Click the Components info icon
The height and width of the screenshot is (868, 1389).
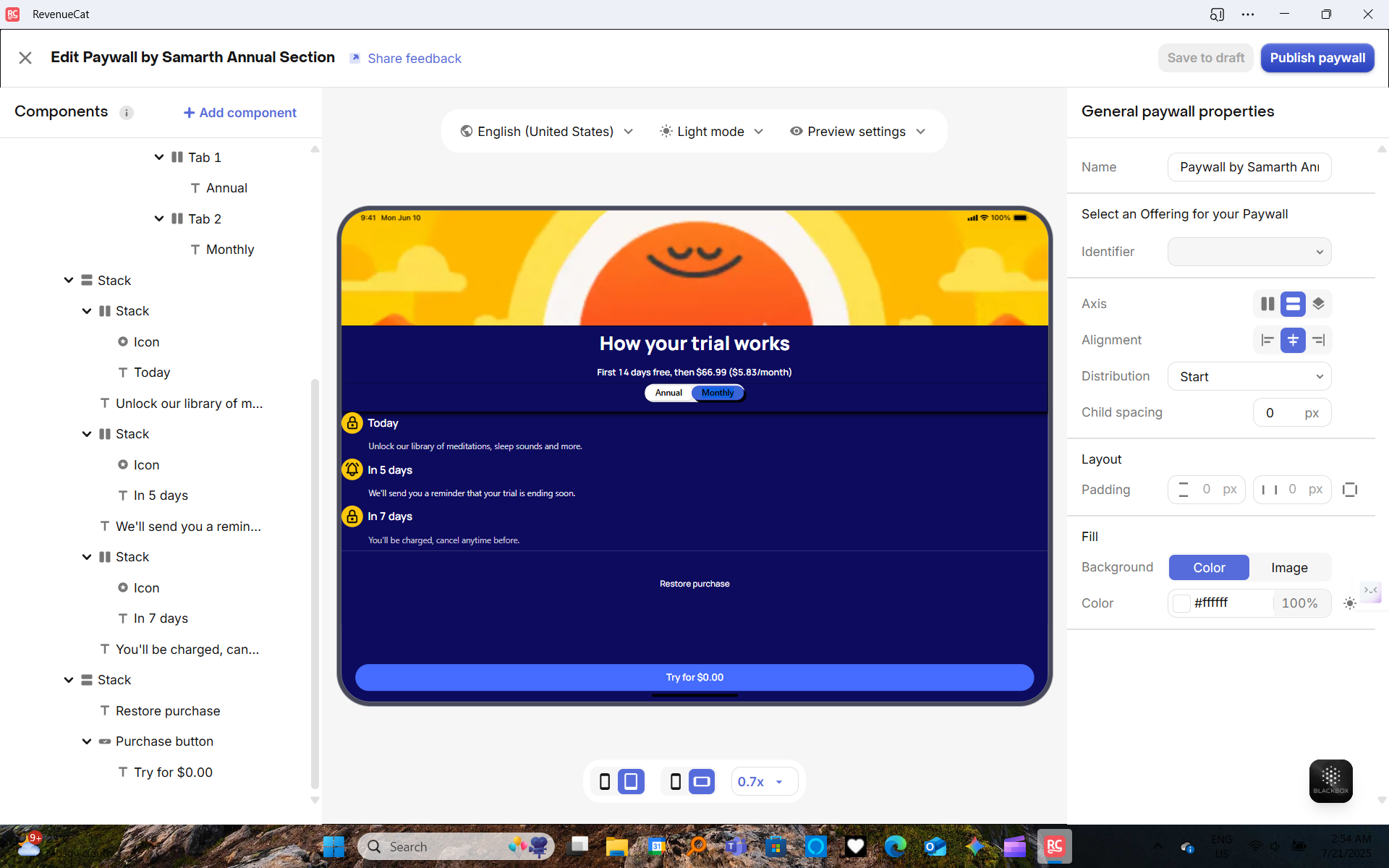click(127, 113)
